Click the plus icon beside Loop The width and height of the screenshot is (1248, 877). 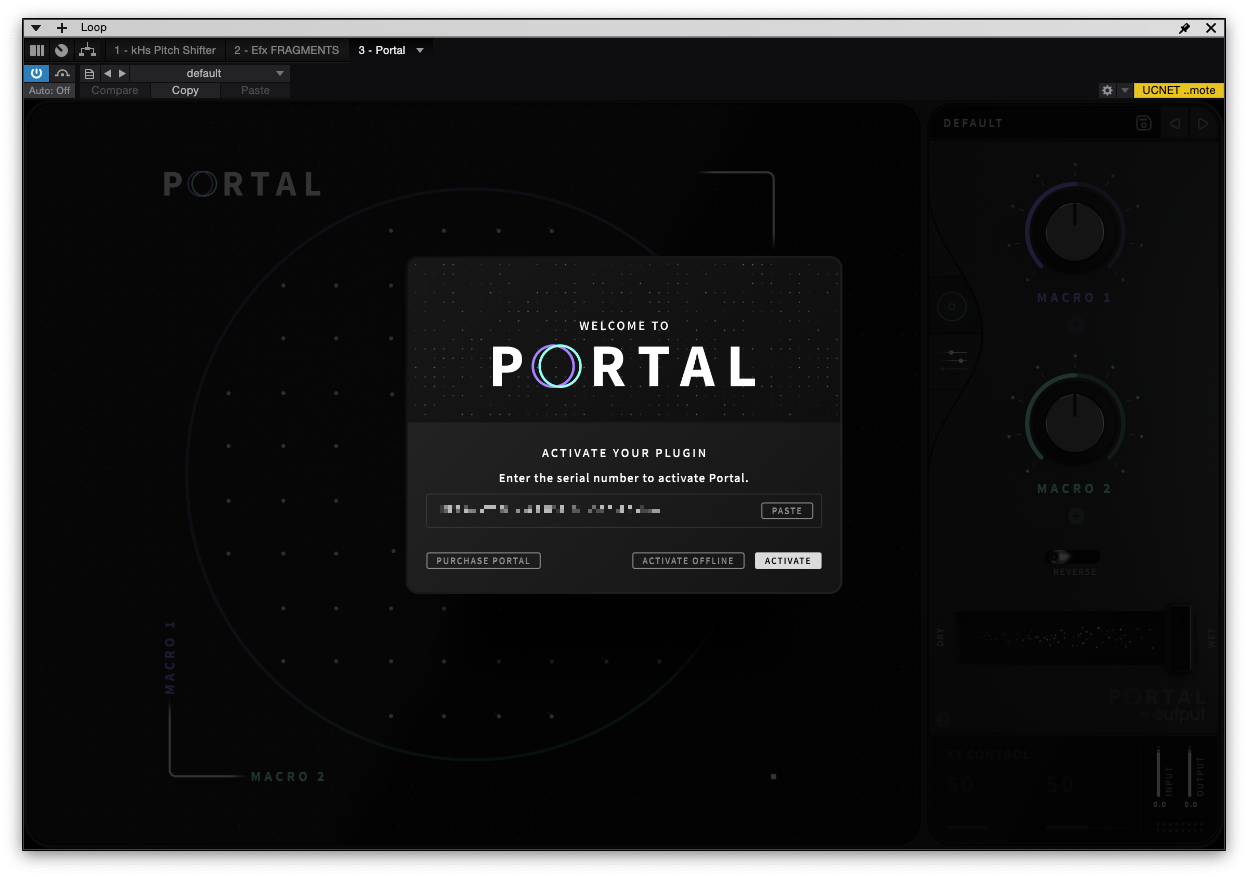click(62, 28)
